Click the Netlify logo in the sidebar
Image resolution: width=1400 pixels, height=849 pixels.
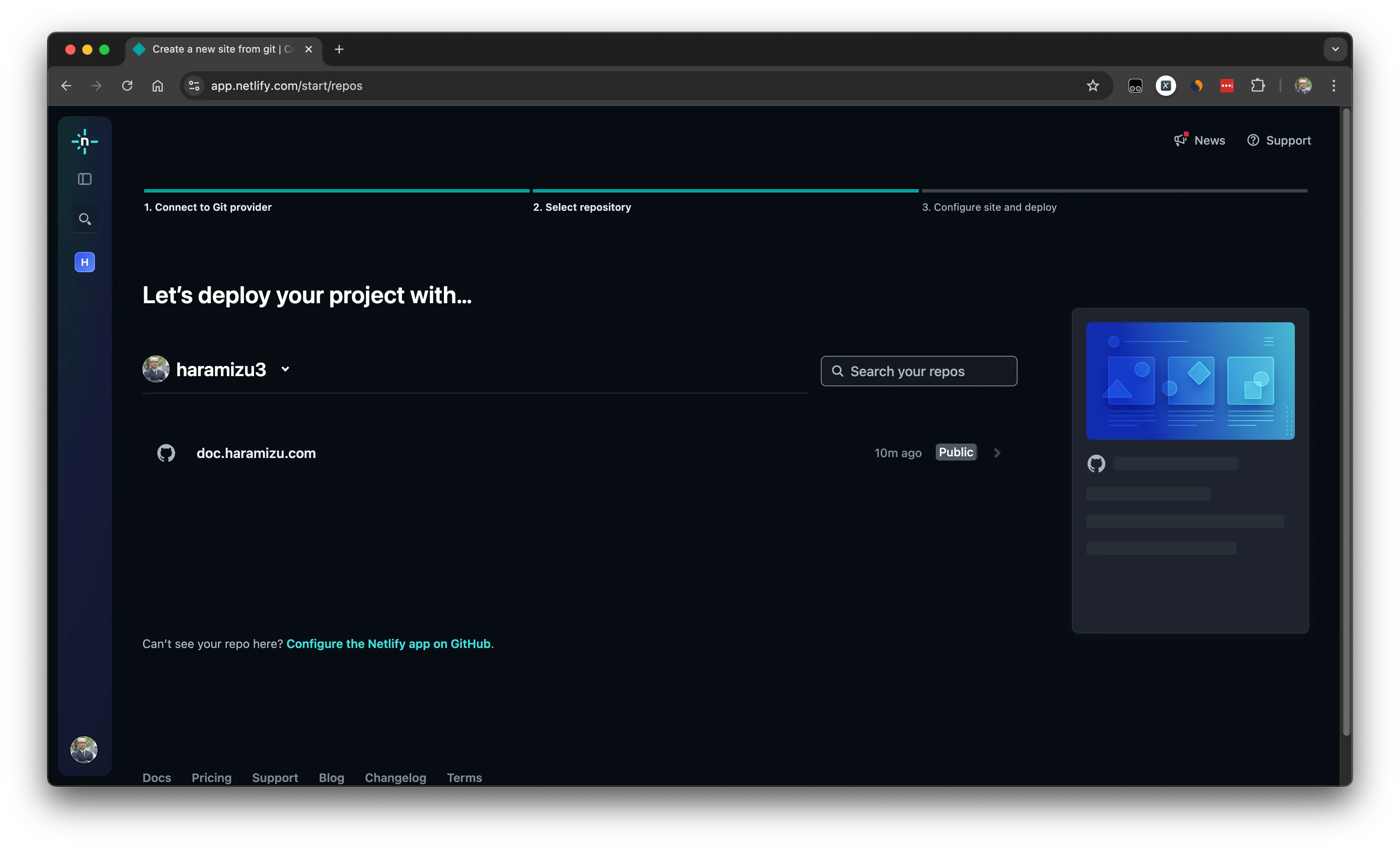[x=84, y=140]
